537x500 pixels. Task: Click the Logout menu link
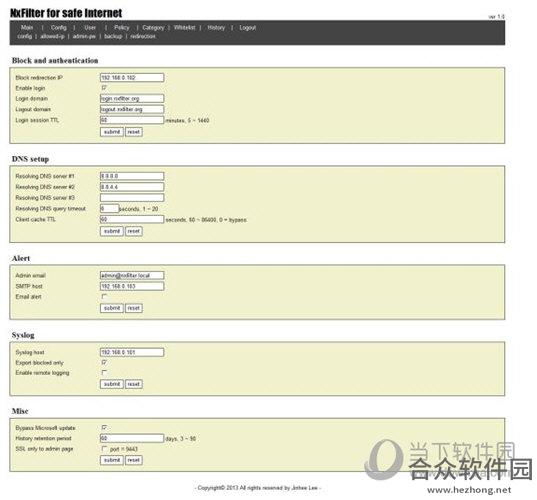[x=248, y=27]
